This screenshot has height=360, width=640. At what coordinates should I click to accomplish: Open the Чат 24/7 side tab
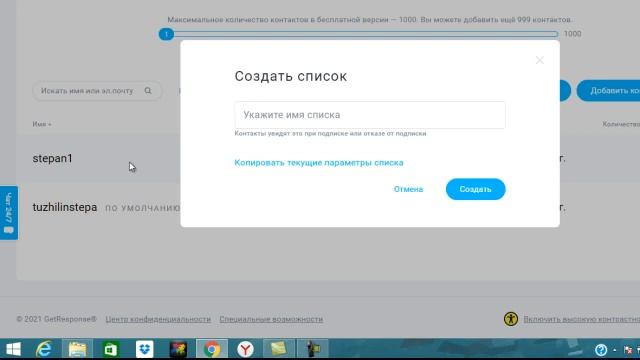(9, 213)
